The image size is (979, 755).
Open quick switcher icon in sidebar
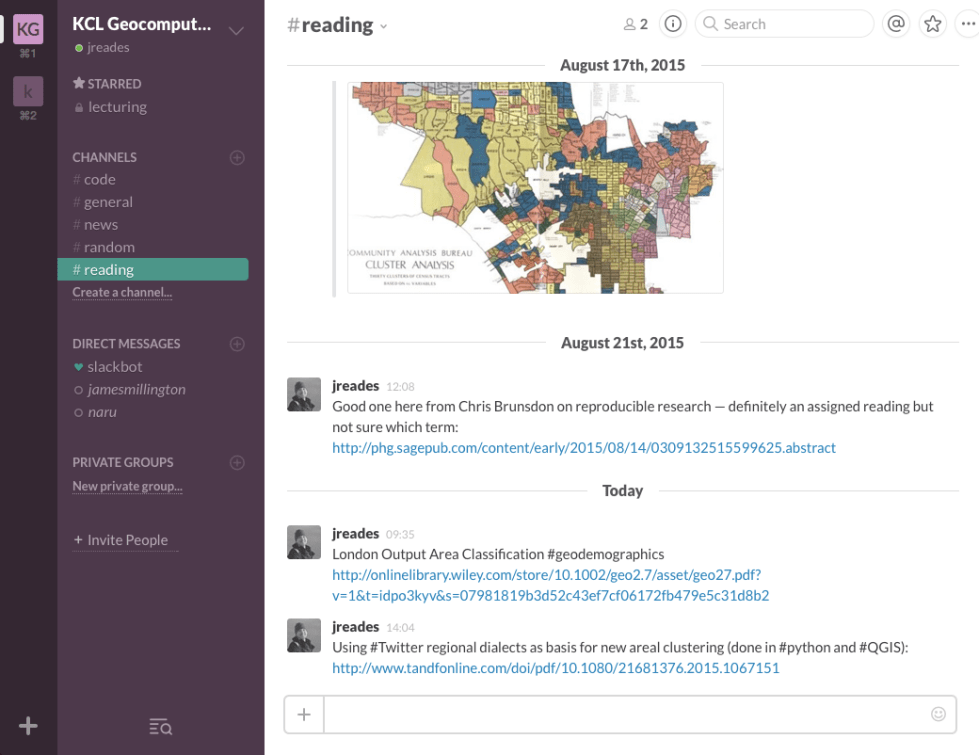pyautogui.click(x=160, y=727)
